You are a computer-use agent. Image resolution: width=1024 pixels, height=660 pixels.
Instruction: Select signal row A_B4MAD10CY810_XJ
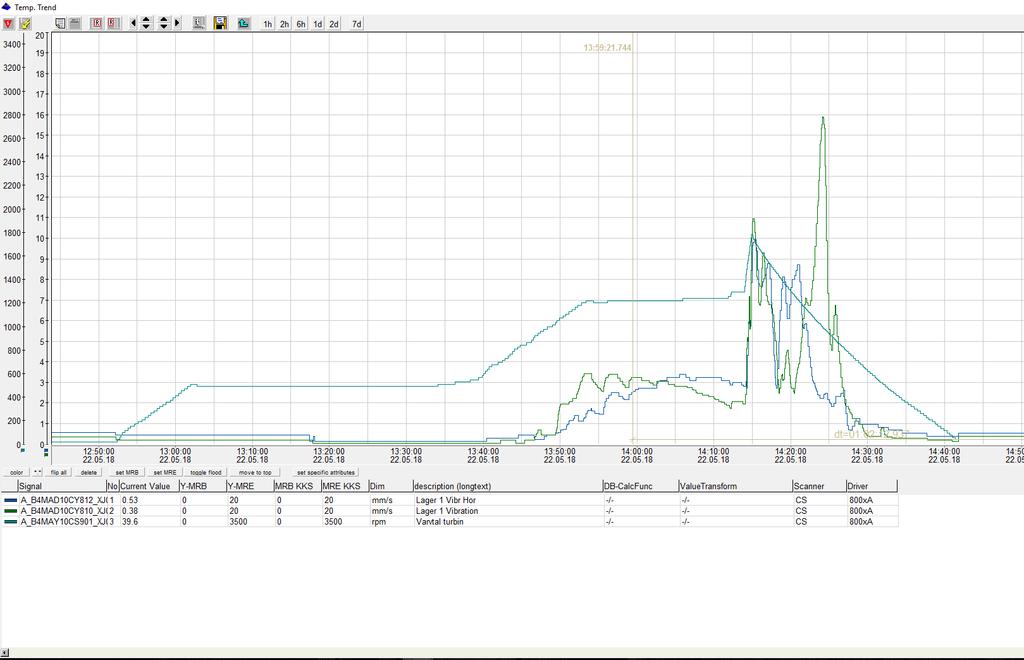[450, 511]
